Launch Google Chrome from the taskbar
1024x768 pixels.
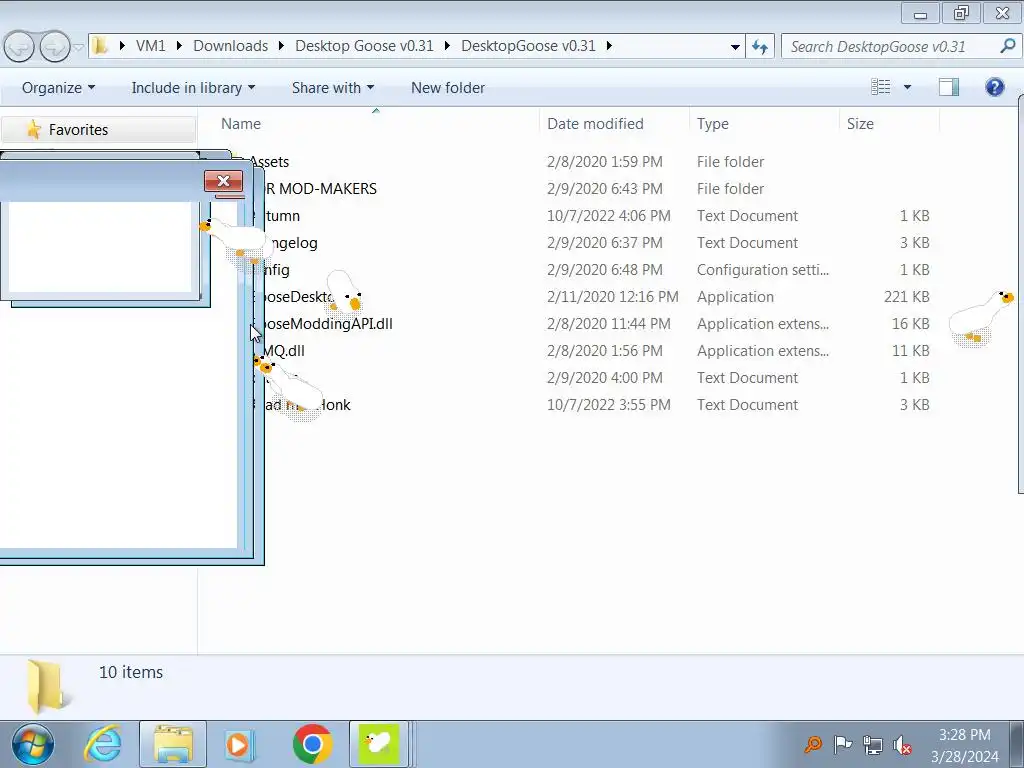(x=312, y=744)
